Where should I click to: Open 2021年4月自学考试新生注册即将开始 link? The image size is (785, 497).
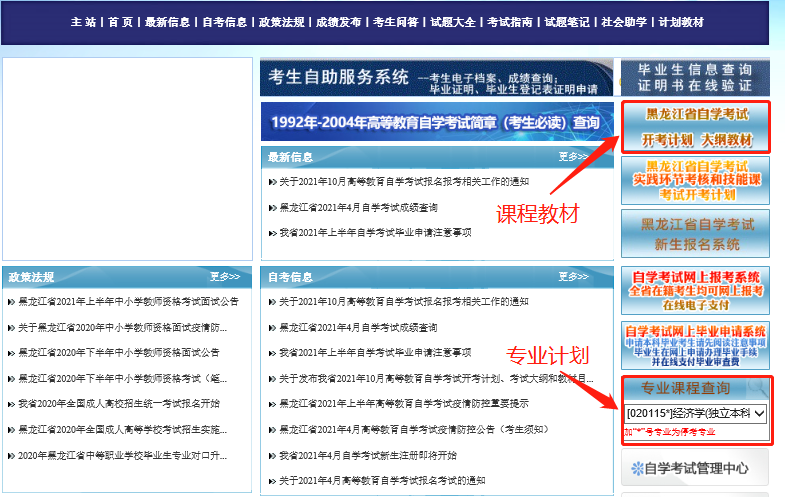point(368,455)
